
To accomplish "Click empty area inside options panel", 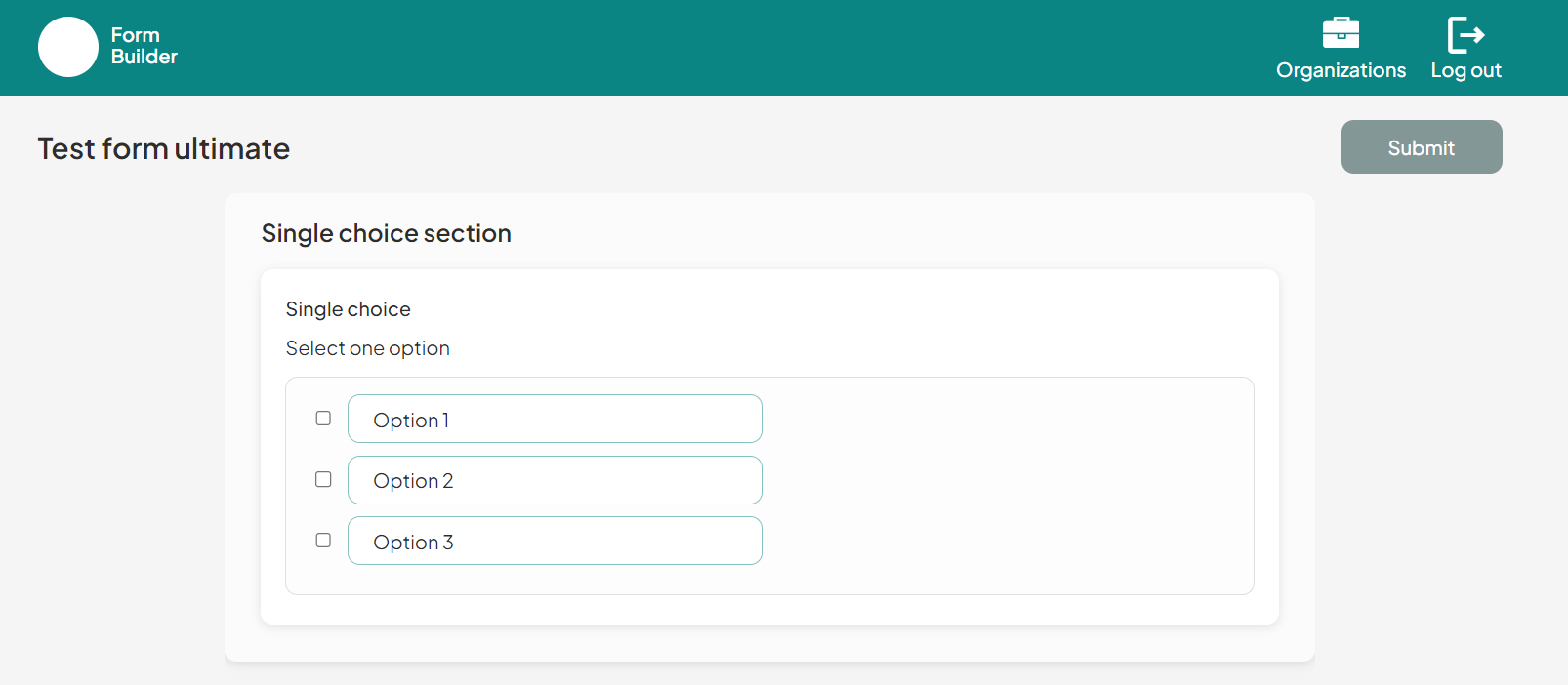I will [x=1006, y=486].
